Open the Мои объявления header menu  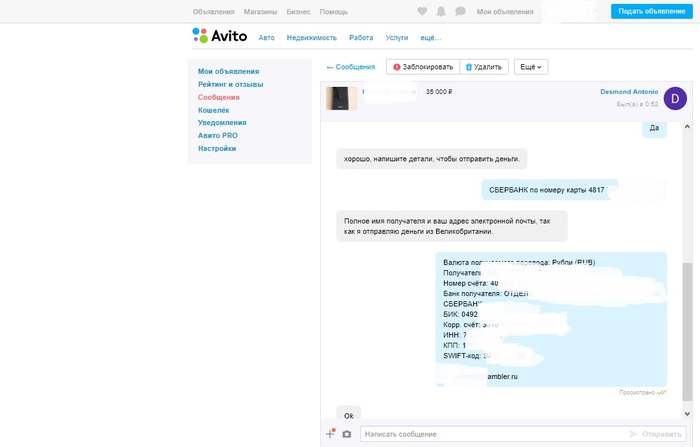click(x=504, y=11)
